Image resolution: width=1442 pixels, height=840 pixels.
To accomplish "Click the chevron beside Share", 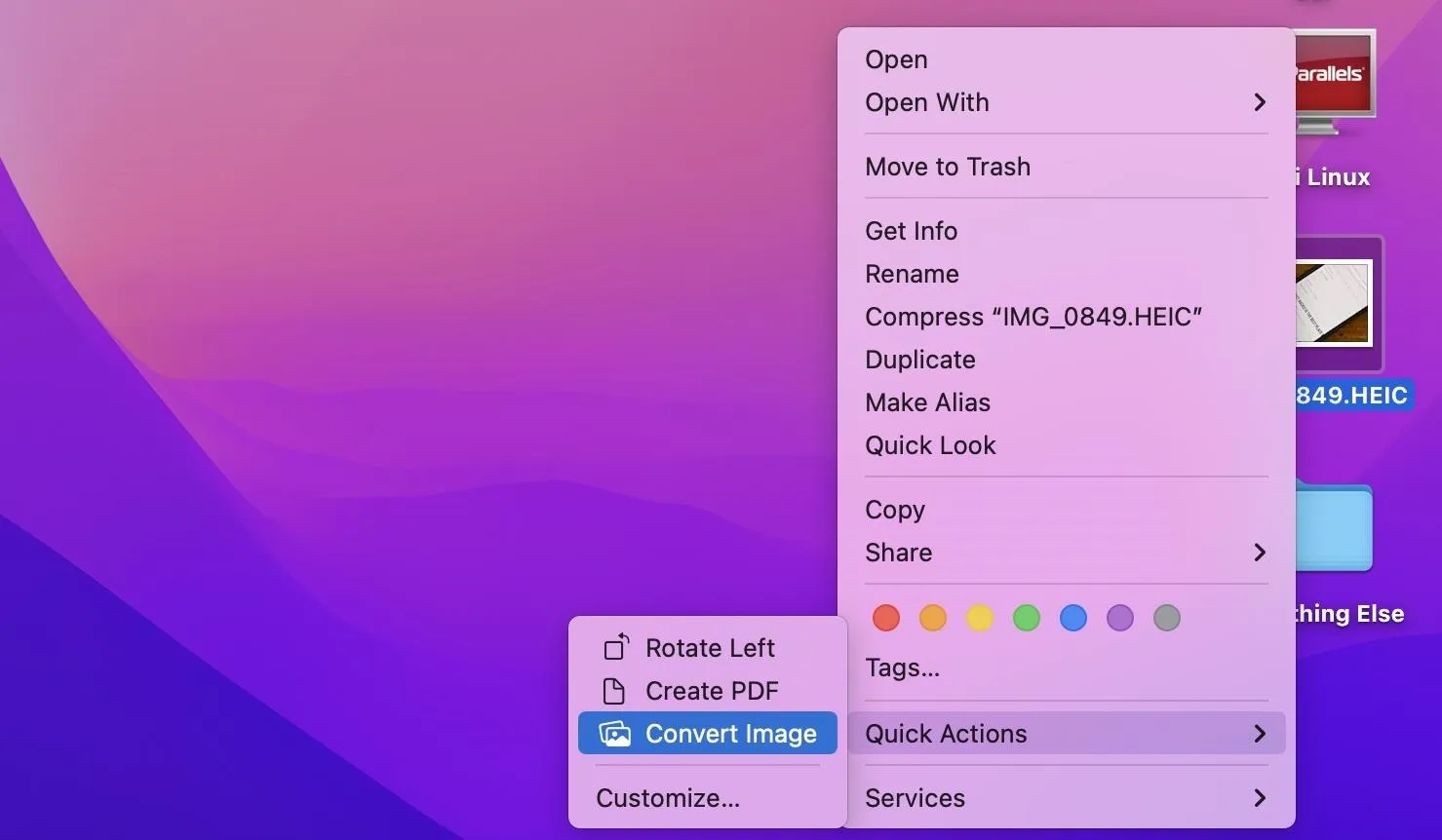I will point(1260,553).
